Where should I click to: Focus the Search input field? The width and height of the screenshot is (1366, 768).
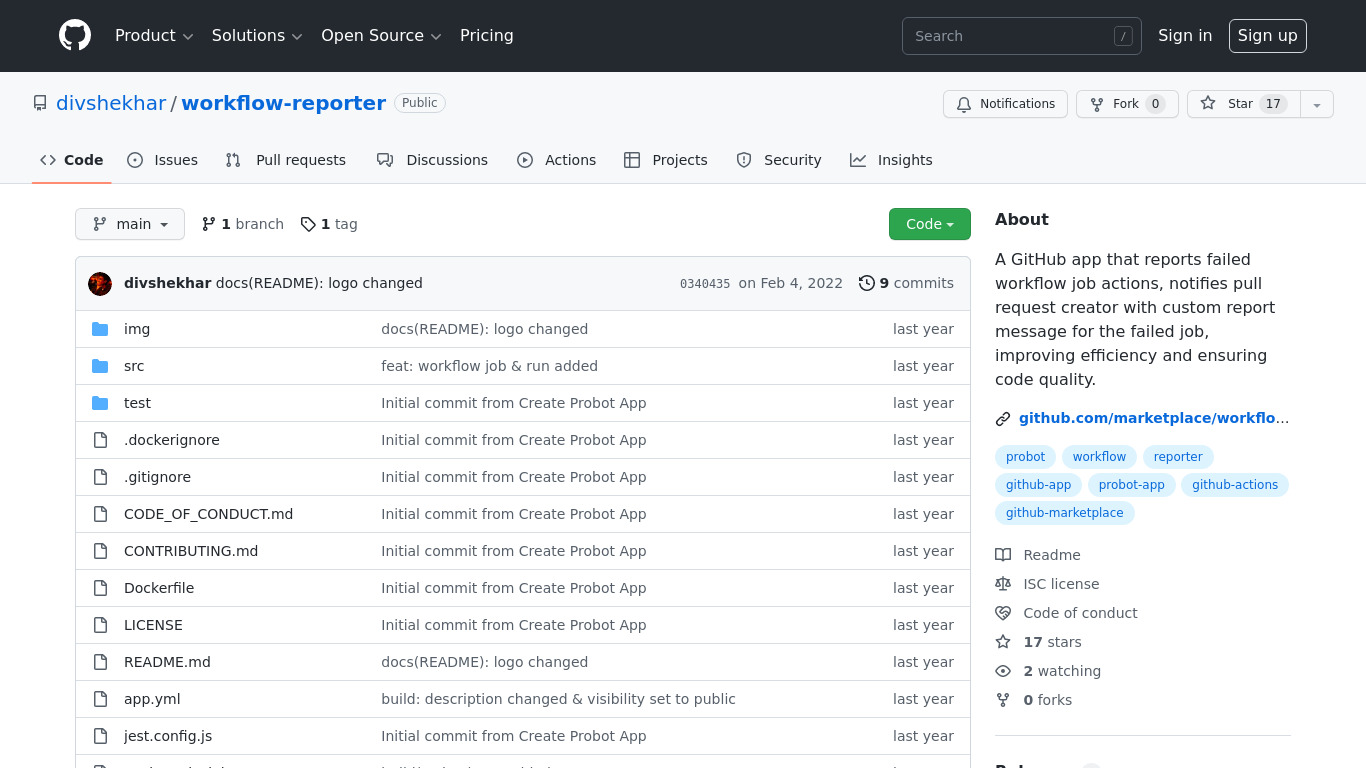click(x=1021, y=36)
